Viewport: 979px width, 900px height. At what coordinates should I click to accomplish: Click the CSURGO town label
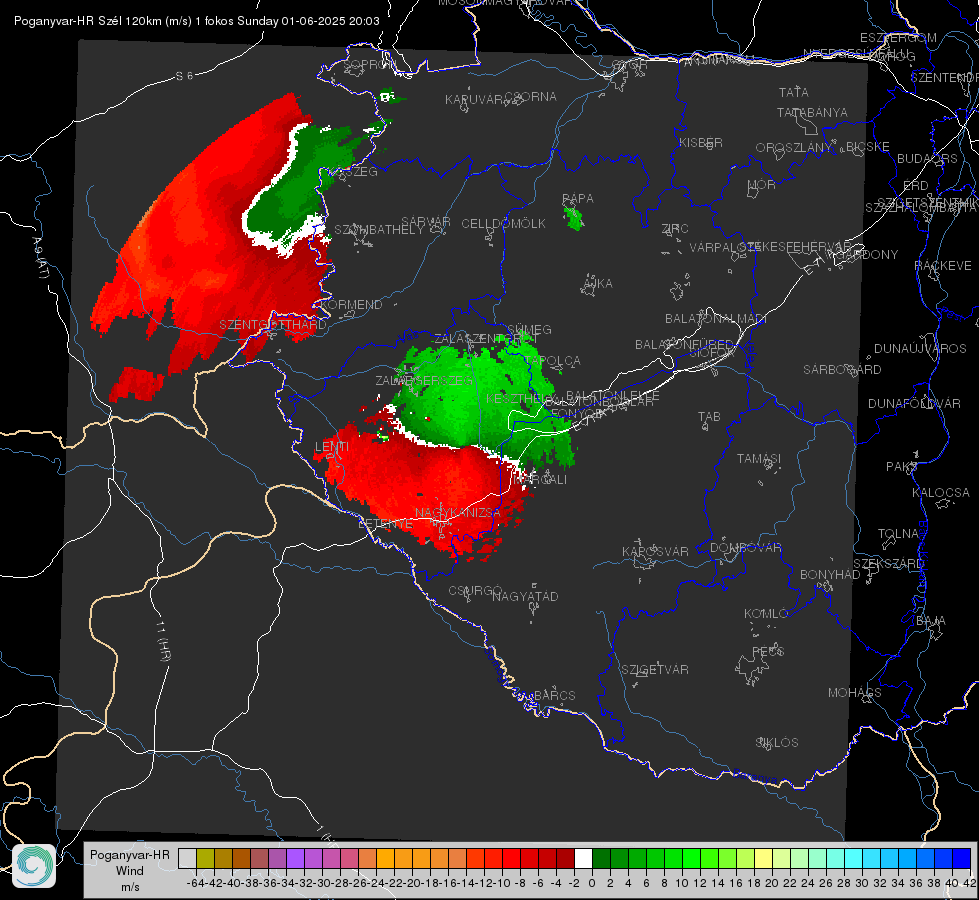tap(475, 591)
